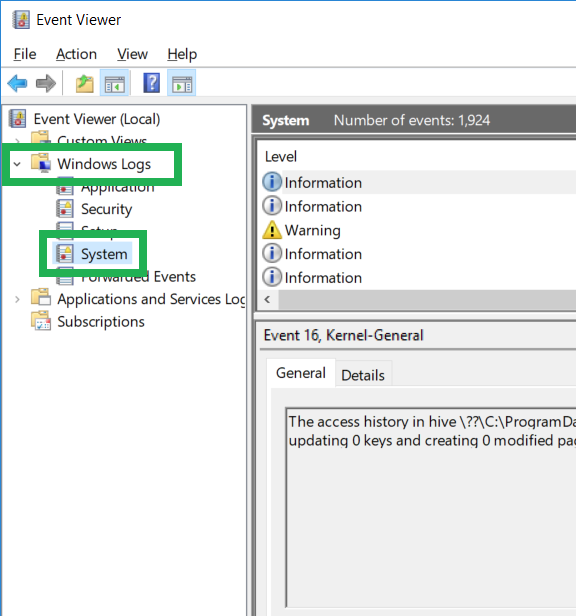This screenshot has height=616, width=576.
Task: Click the Level column header
Action: [281, 157]
